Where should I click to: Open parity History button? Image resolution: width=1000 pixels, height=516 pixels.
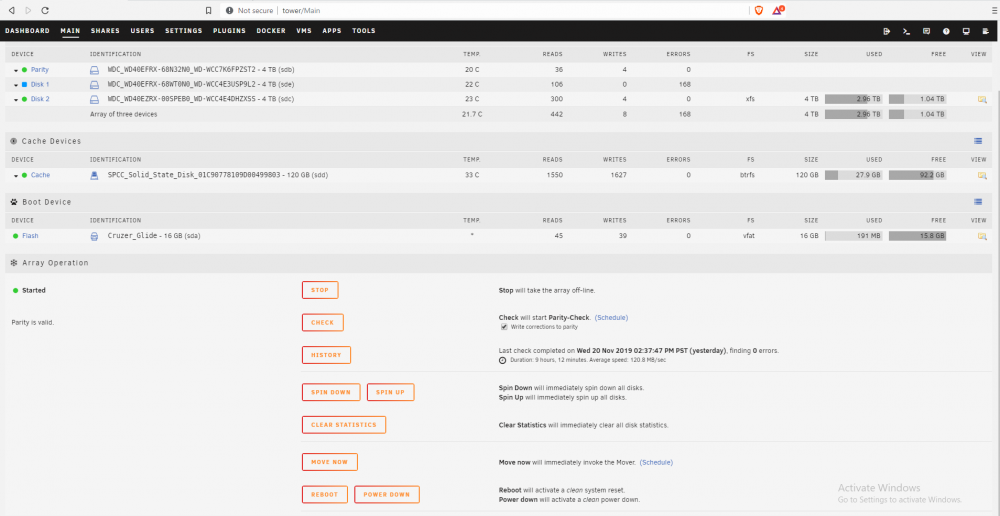[x=327, y=355]
